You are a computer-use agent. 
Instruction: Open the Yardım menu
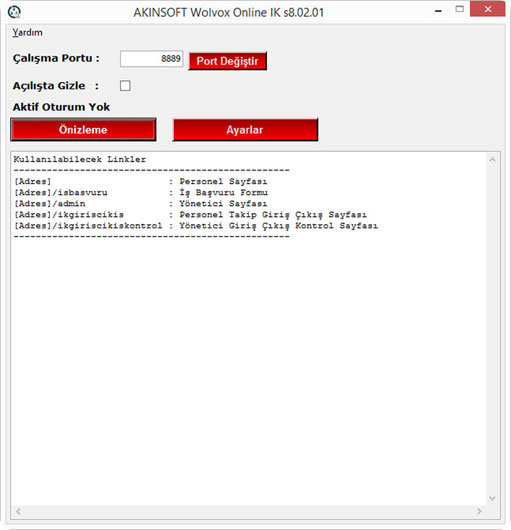point(27,32)
